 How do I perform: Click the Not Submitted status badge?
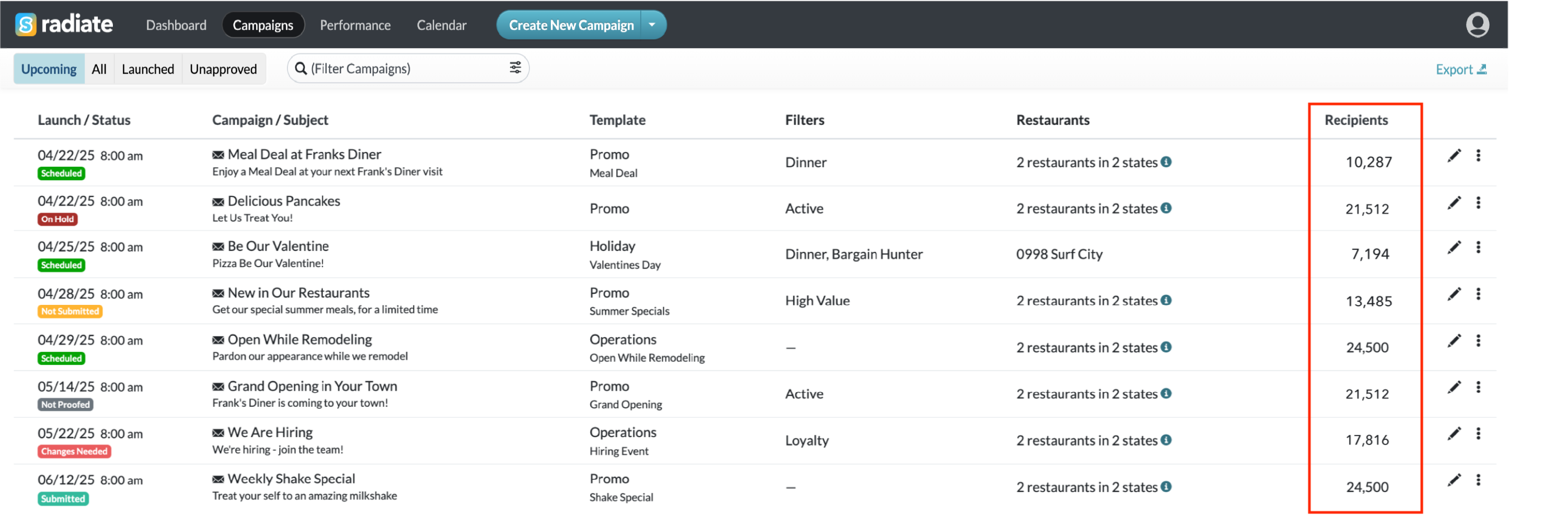pyautogui.click(x=70, y=311)
